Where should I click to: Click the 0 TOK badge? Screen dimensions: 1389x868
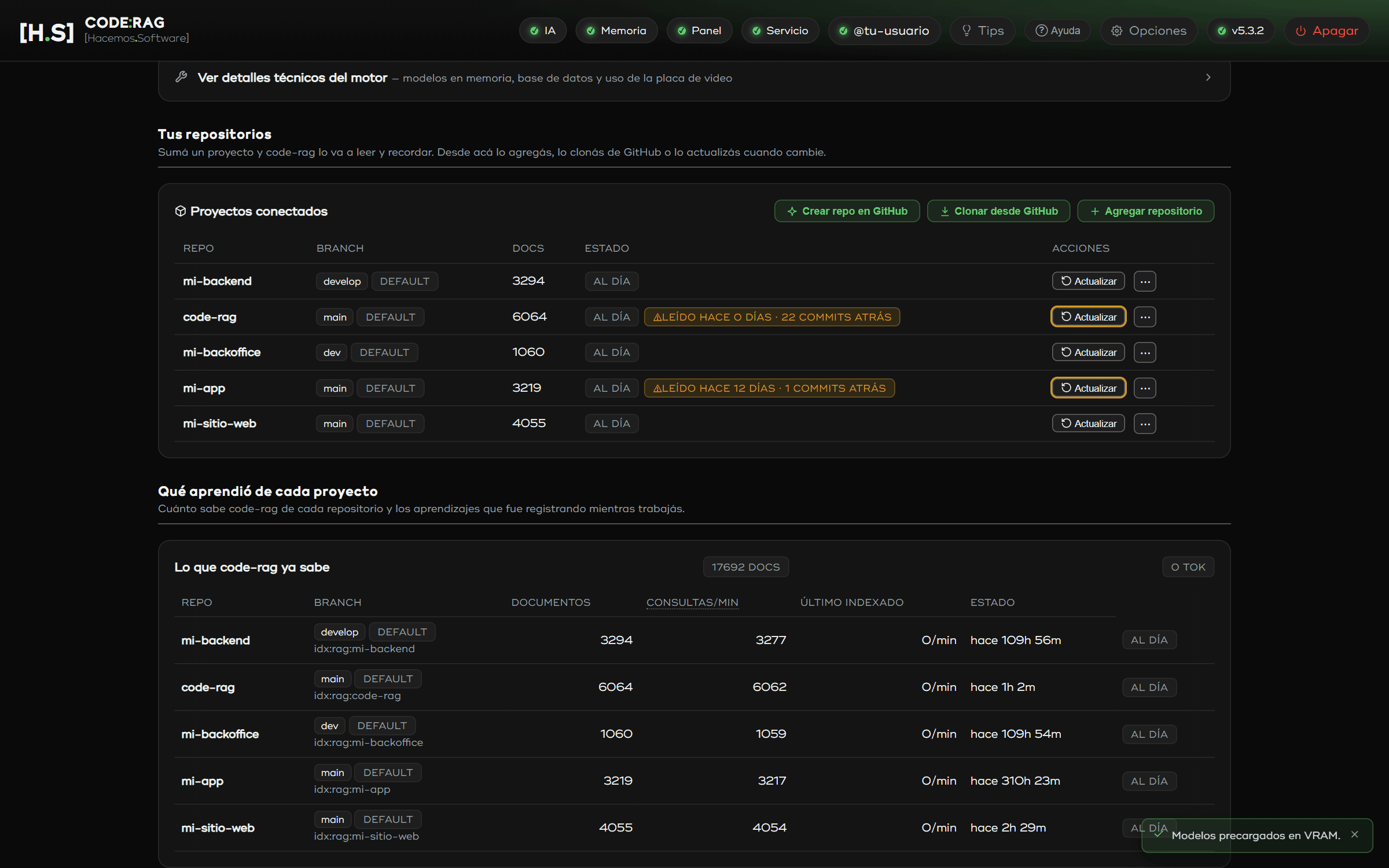(x=1188, y=567)
